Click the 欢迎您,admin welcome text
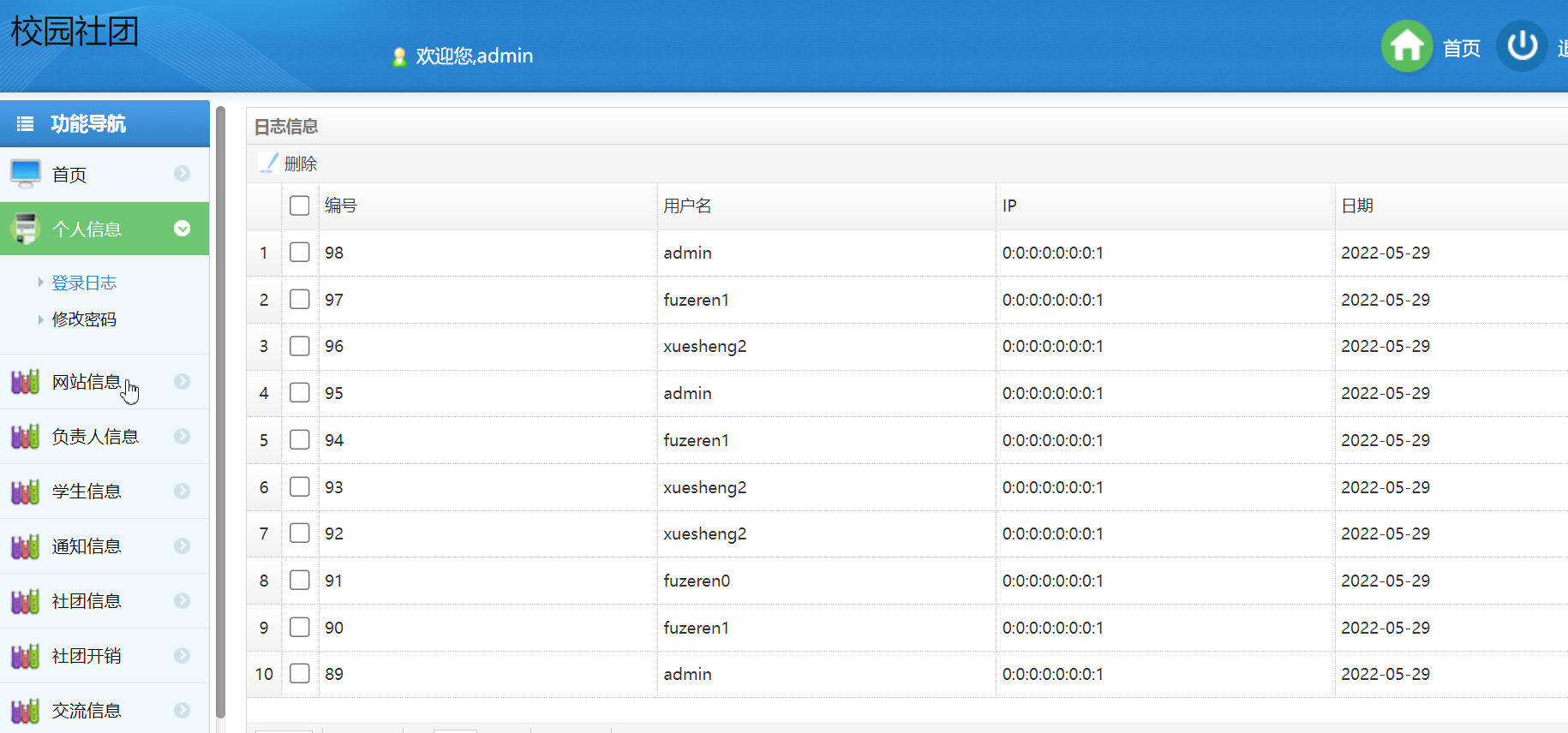This screenshot has width=1568, height=733. [475, 56]
